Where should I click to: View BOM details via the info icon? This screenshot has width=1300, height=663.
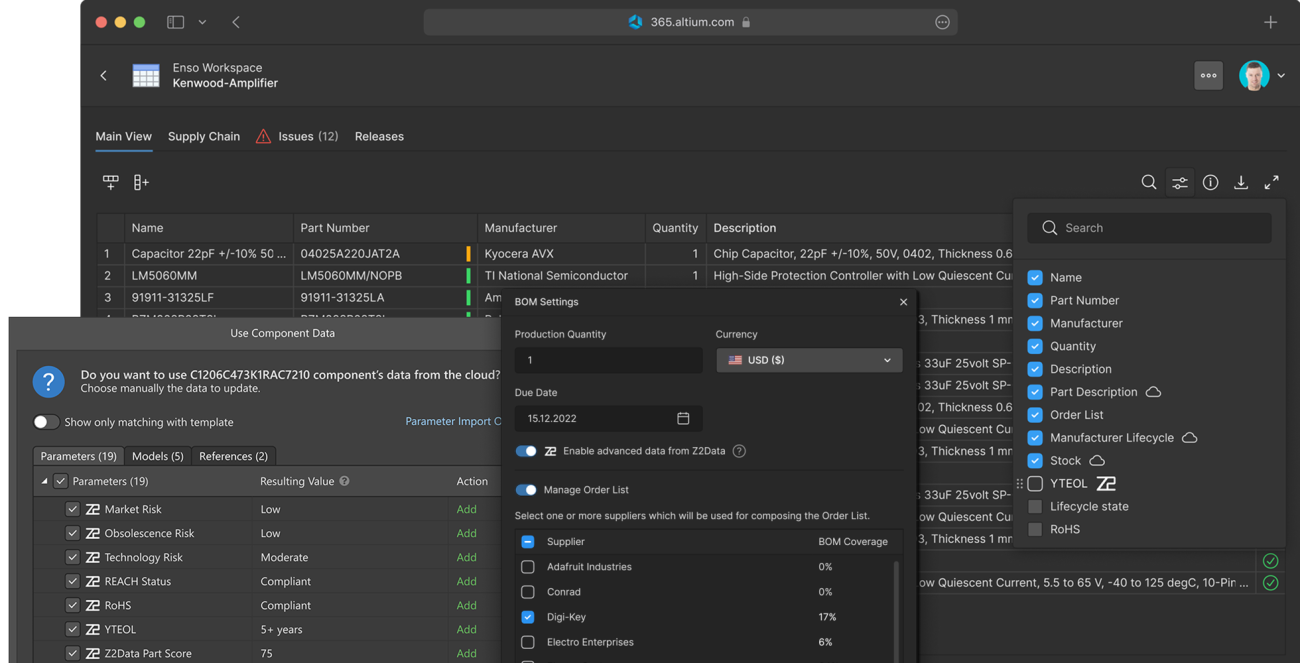pyautogui.click(x=1210, y=182)
